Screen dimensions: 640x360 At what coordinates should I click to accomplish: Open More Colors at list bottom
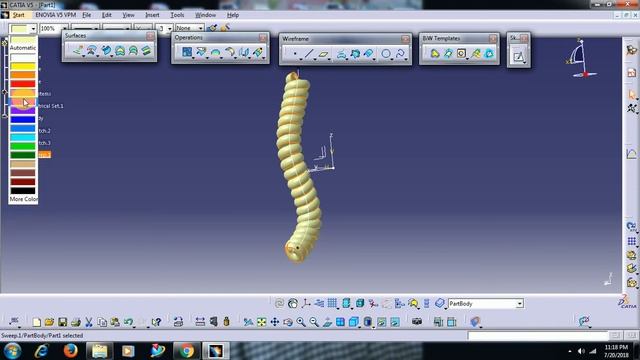pos(23,199)
